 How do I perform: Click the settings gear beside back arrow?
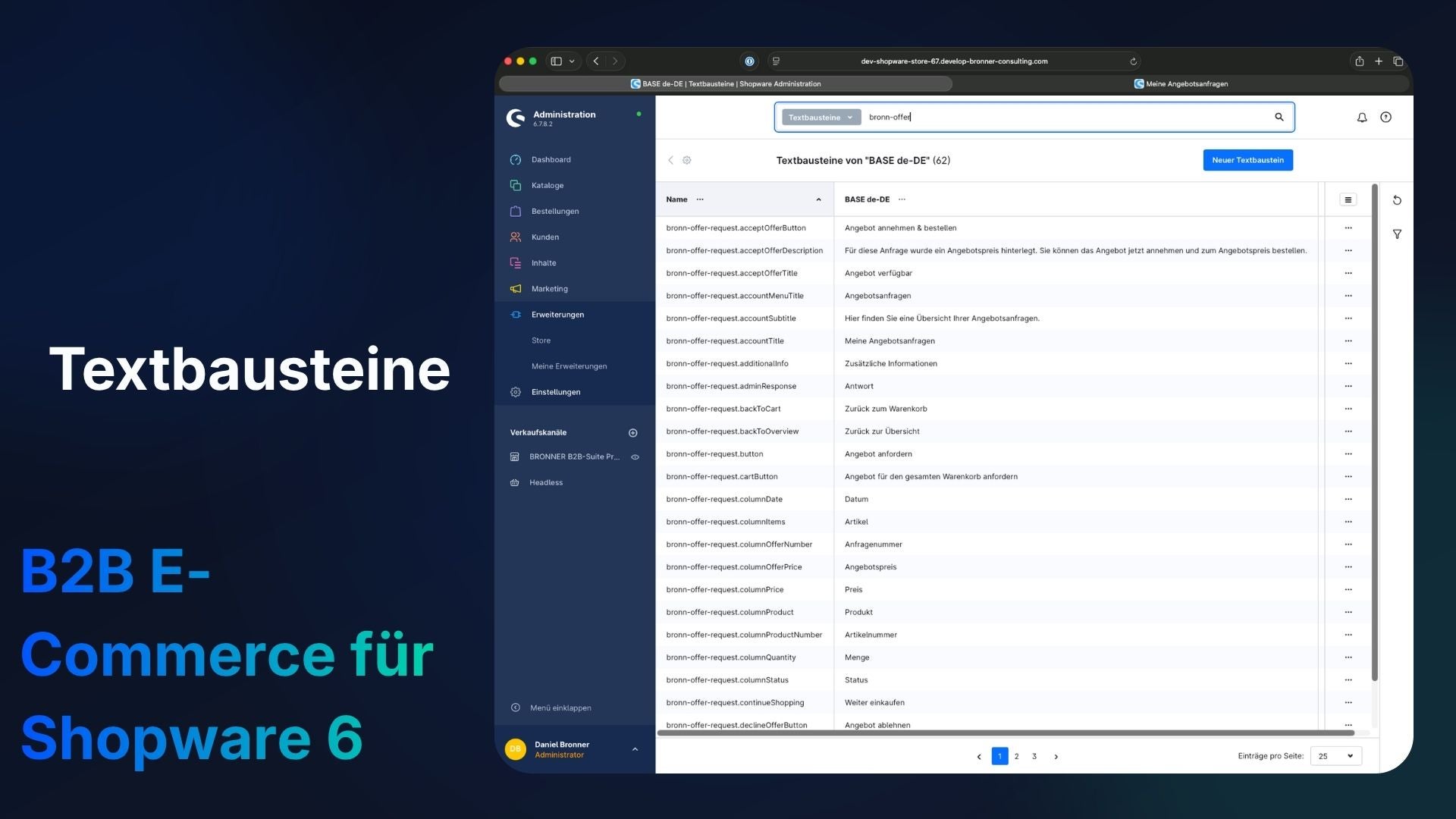click(687, 160)
